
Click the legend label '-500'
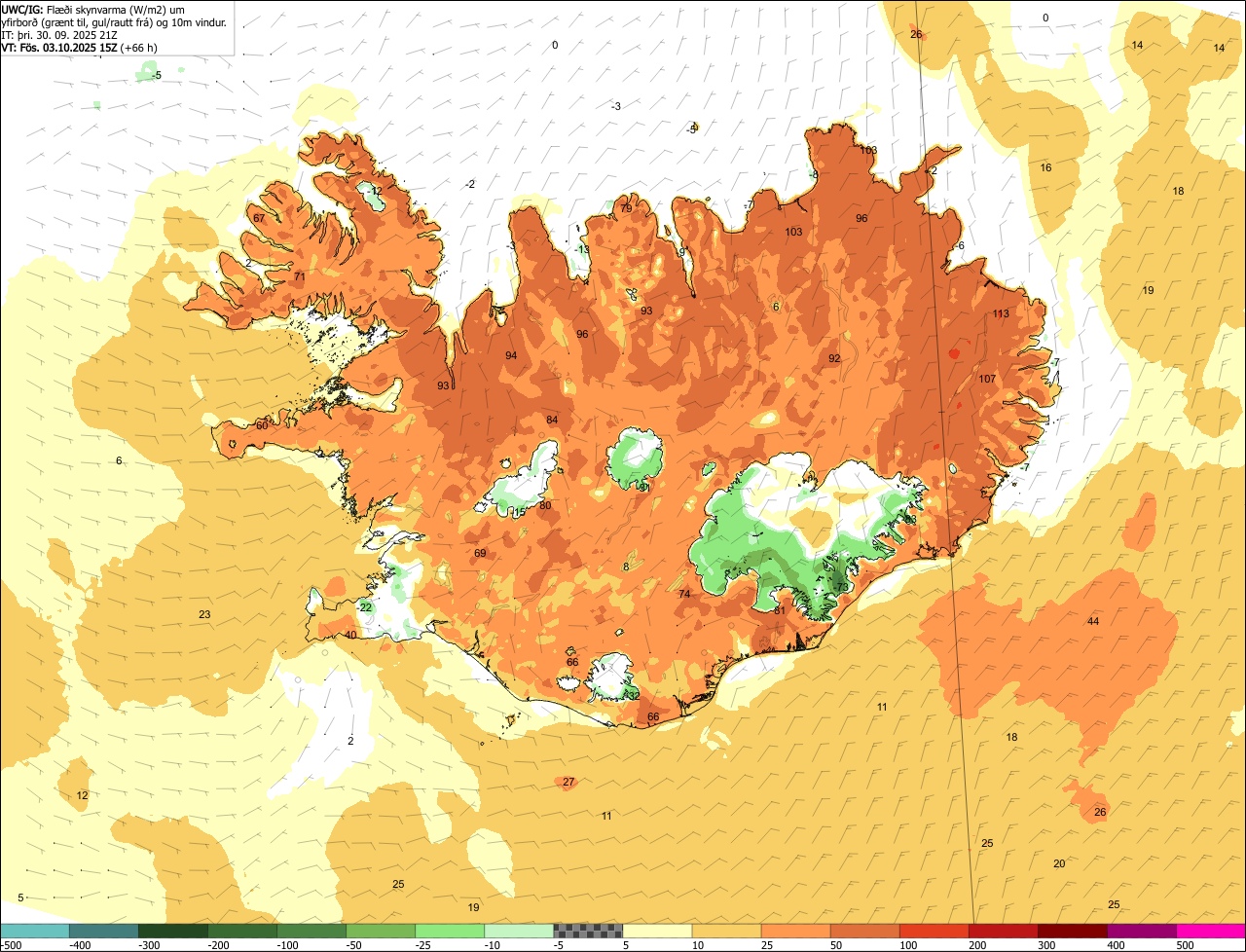(10, 945)
